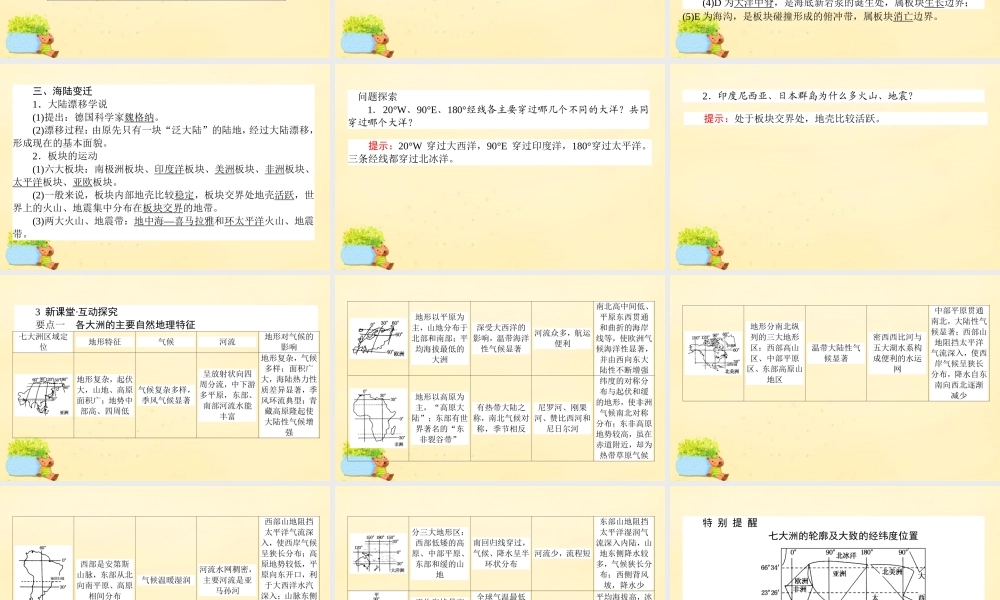The height and width of the screenshot is (600, 1000).
Task: Click the underlined name 魏格纳
Action: (139, 117)
